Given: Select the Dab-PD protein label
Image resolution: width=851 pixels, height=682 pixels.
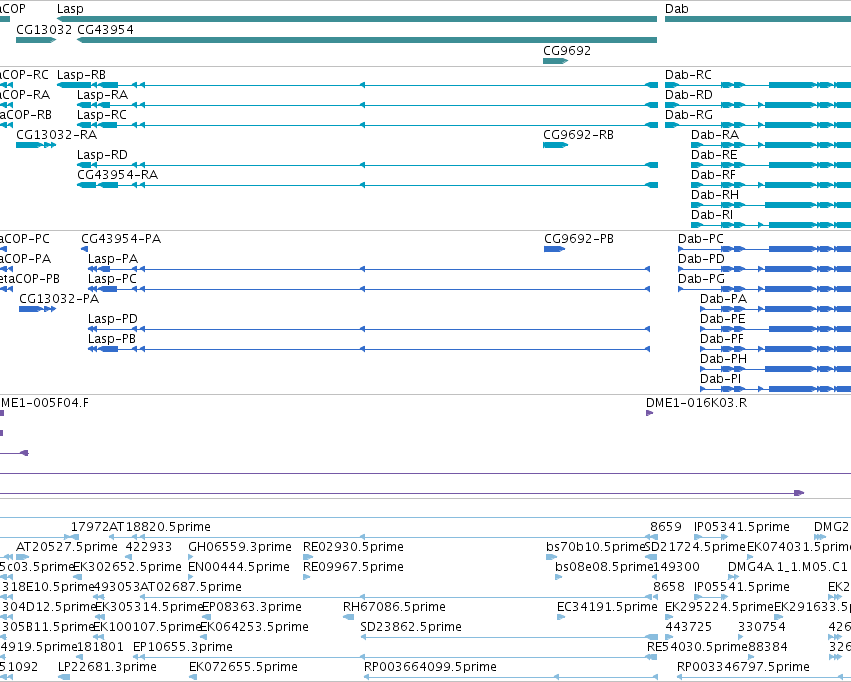Looking at the screenshot, I should point(701,259).
